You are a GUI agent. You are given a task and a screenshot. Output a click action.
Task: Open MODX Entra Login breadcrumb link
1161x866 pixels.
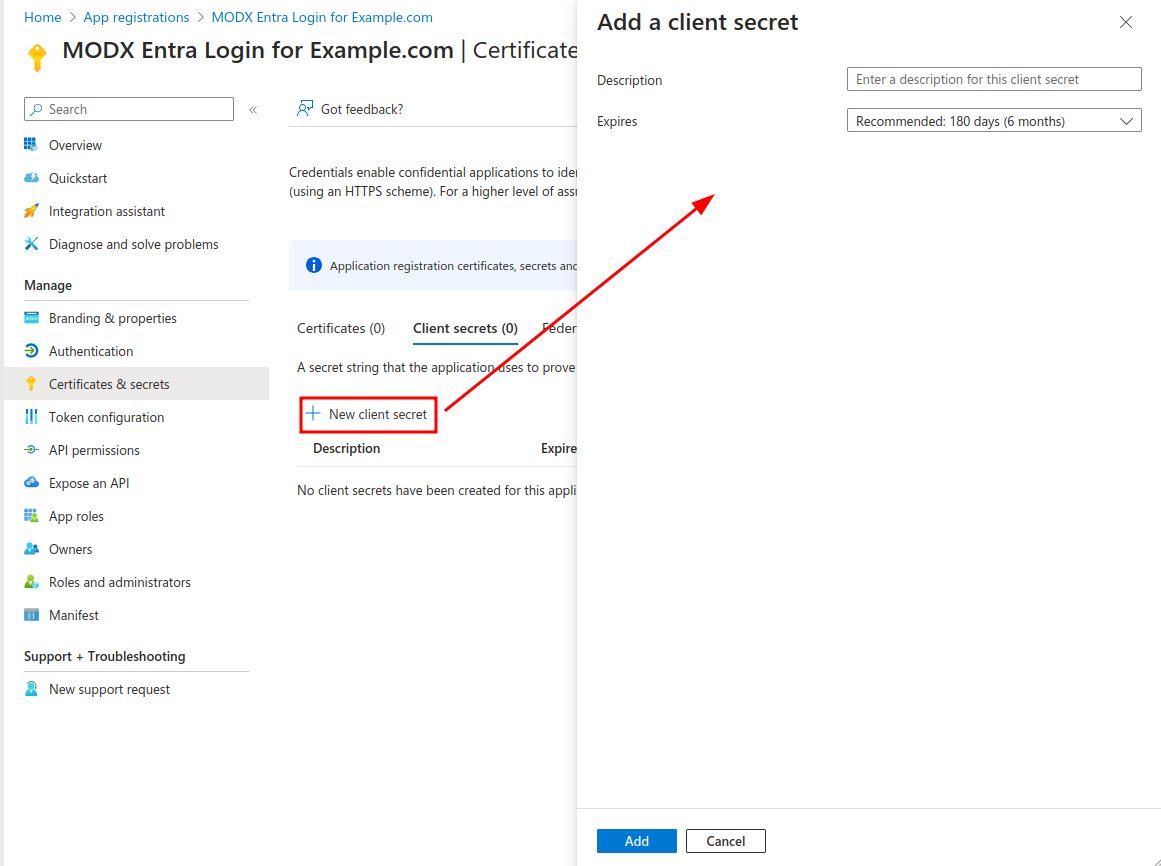[x=322, y=17]
